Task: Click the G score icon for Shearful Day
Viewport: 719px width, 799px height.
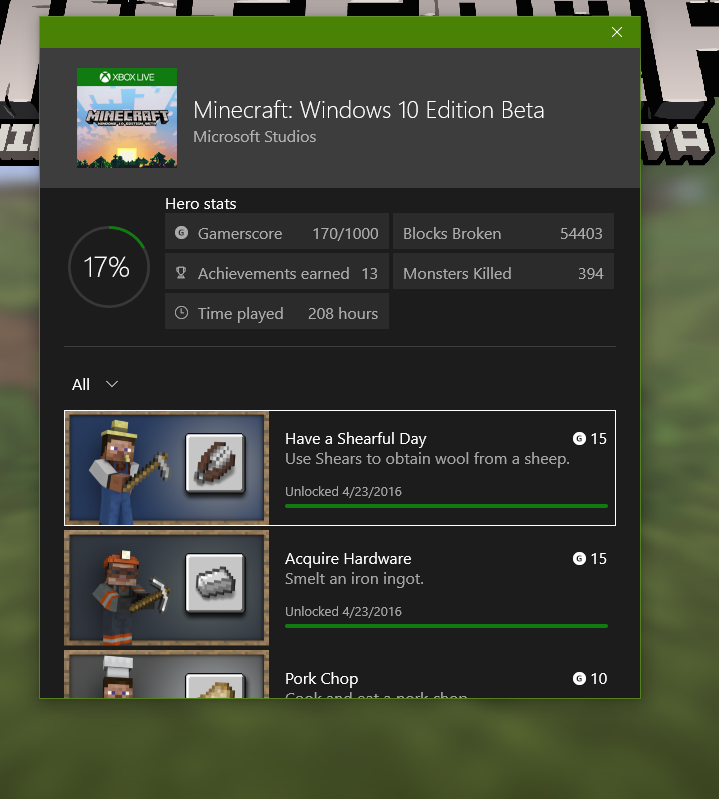Action: click(579, 438)
